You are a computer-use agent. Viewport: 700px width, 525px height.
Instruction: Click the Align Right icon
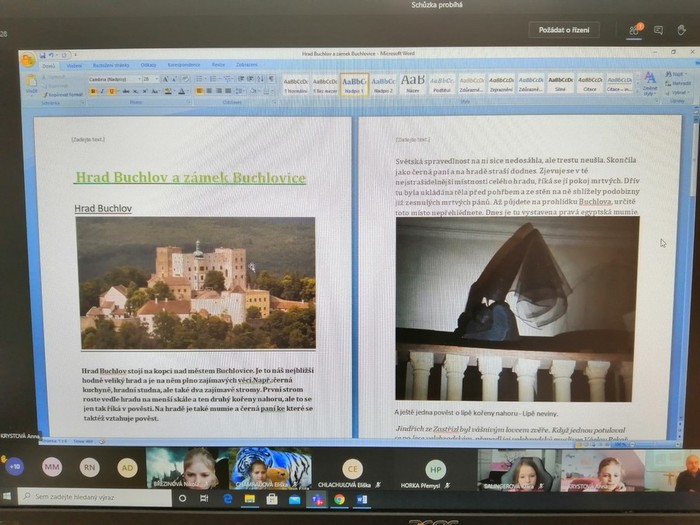[218, 91]
